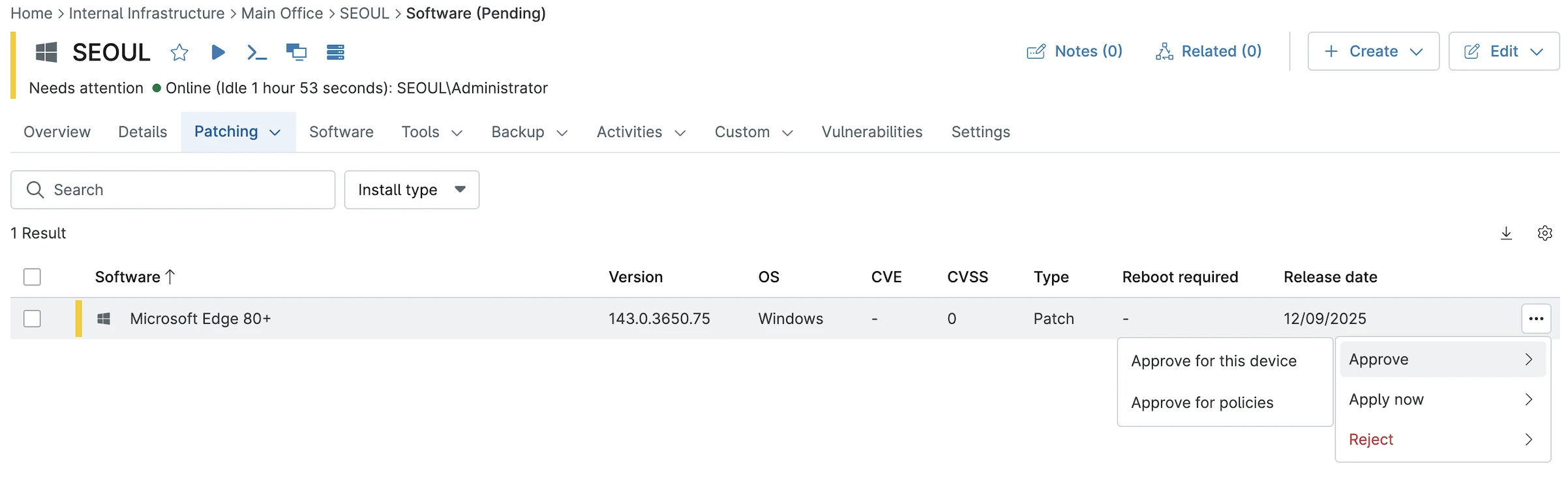Sort by Release date column header
1568x481 pixels.
coord(1330,277)
